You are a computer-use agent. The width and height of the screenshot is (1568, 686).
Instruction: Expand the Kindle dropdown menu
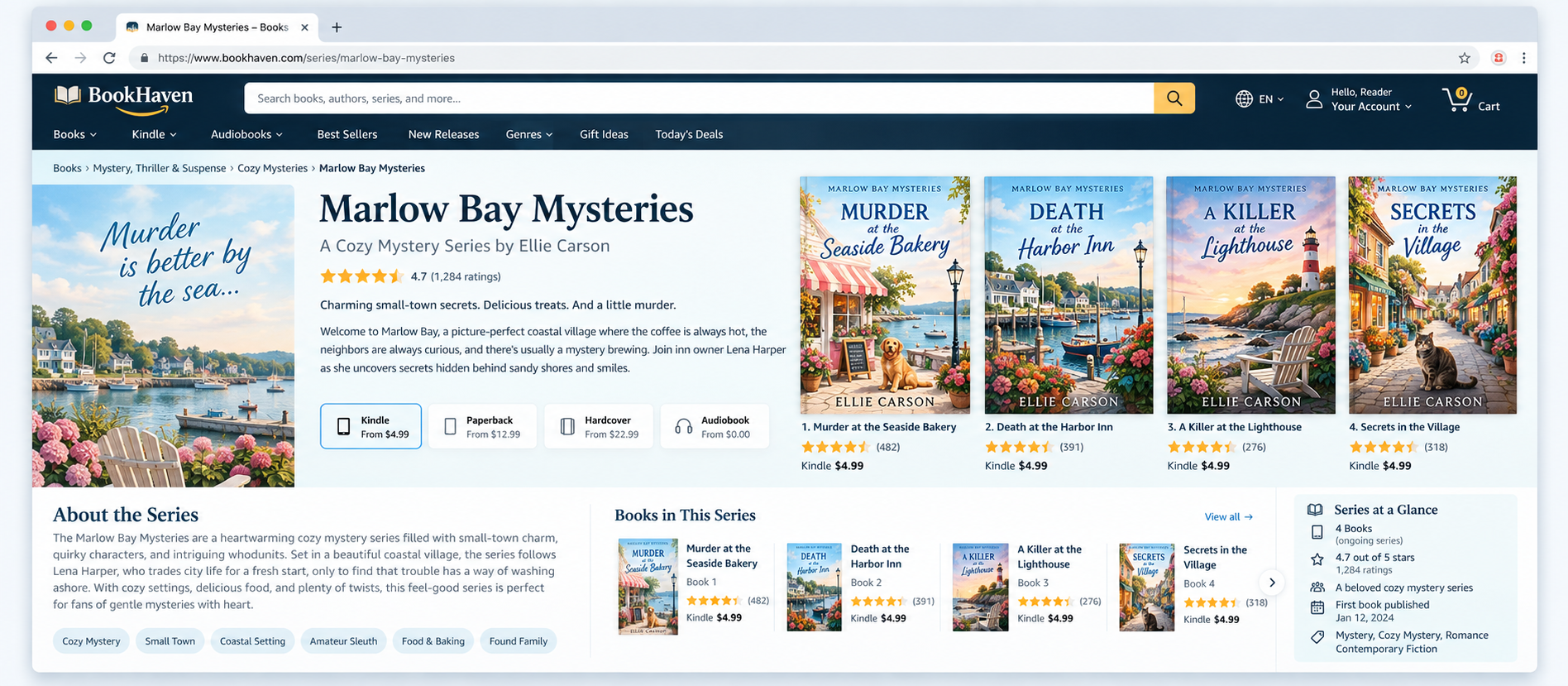[155, 134]
